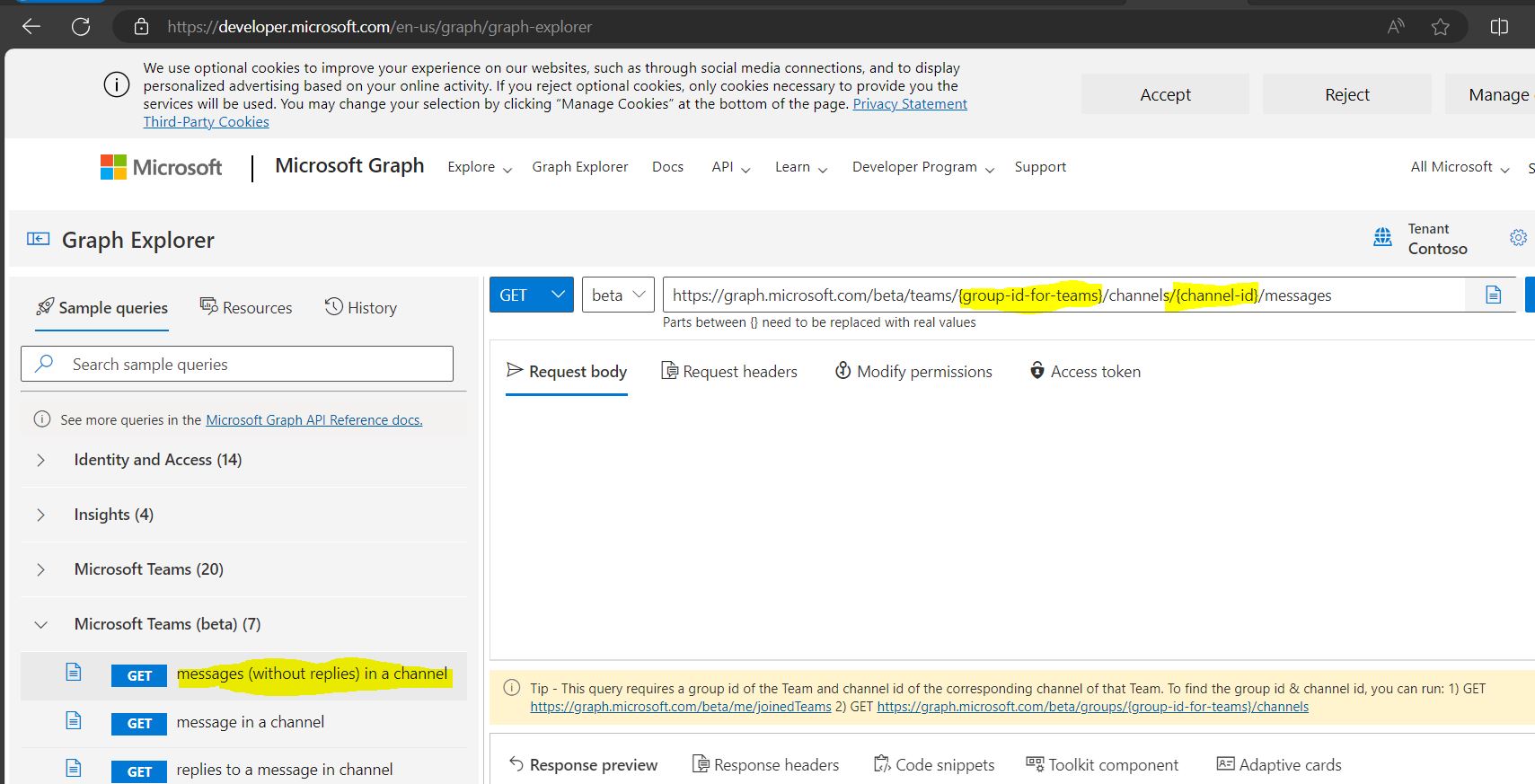Screen dimensions: 1535x784
Task: Open Graph Explorer settings gear
Action: 1518,238
